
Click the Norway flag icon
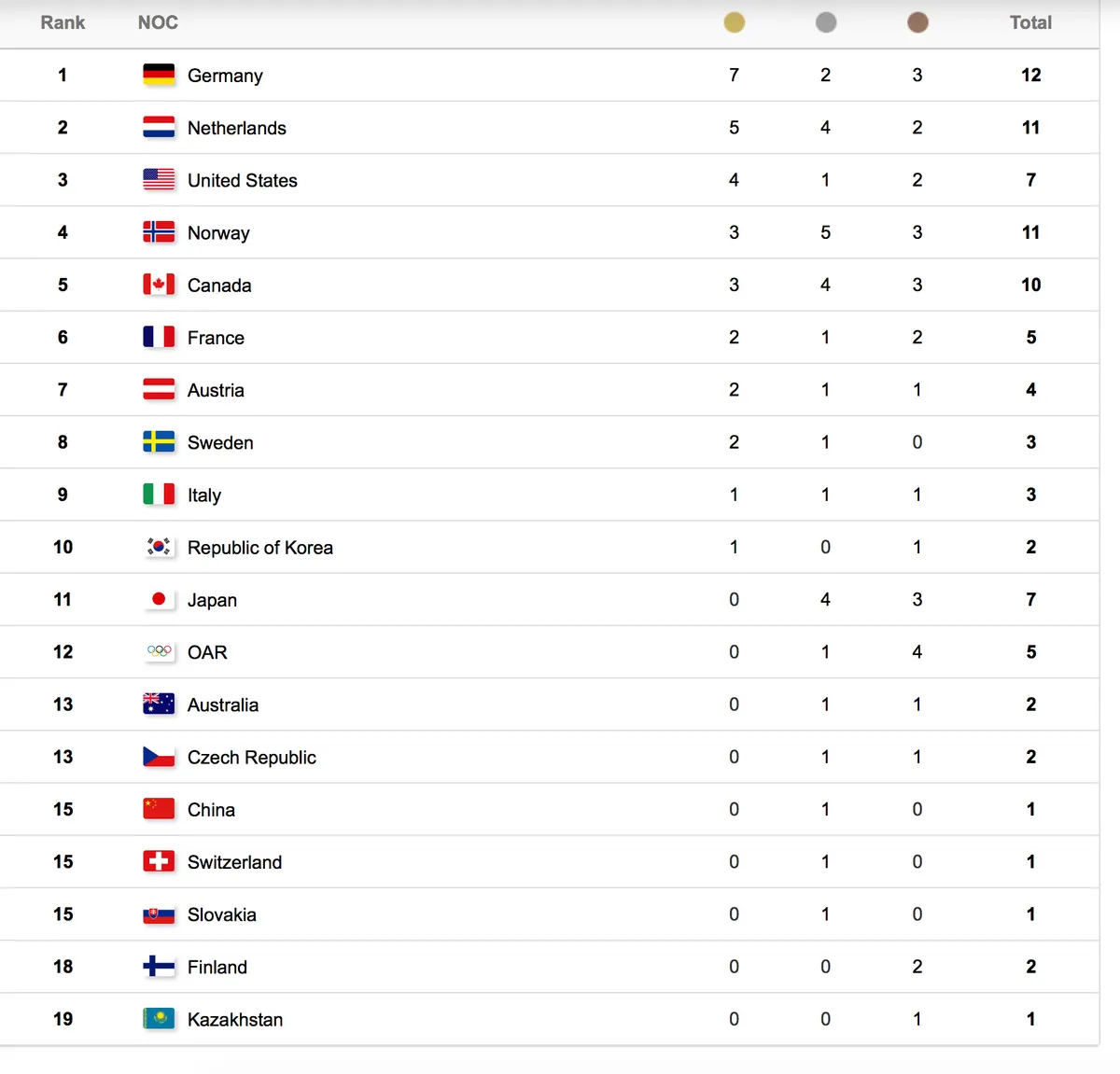point(159,232)
